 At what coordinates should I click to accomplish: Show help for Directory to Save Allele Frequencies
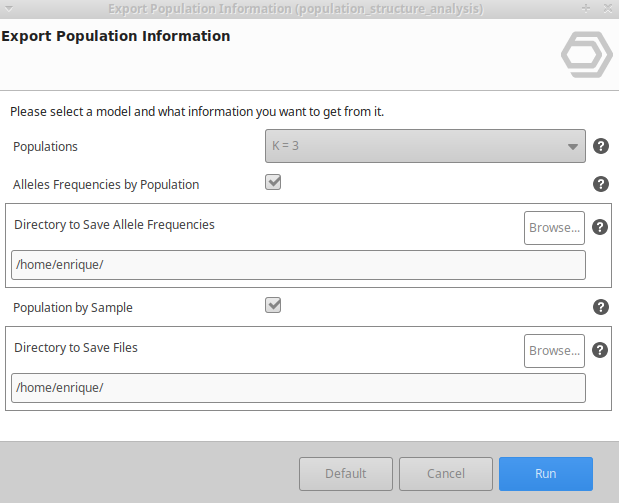pyautogui.click(x=600, y=227)
